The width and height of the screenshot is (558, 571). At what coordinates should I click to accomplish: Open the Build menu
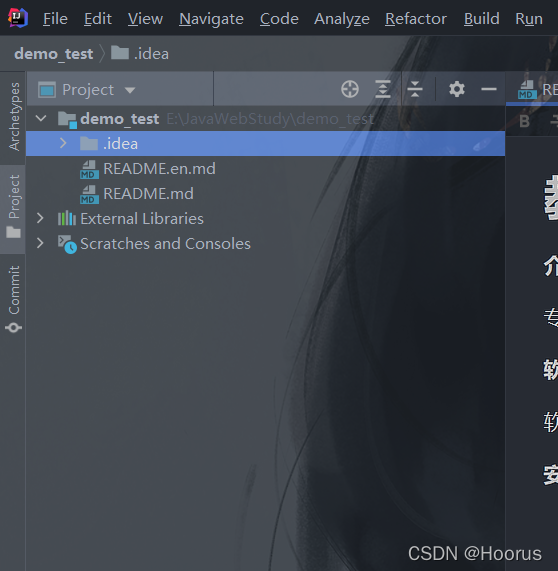[482, 19]
